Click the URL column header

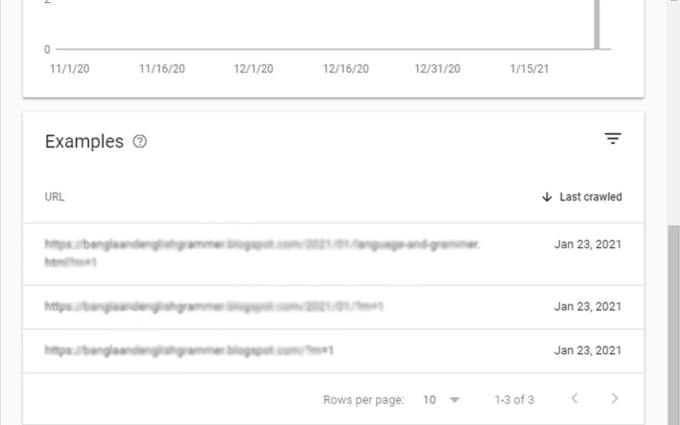point(55,197)
